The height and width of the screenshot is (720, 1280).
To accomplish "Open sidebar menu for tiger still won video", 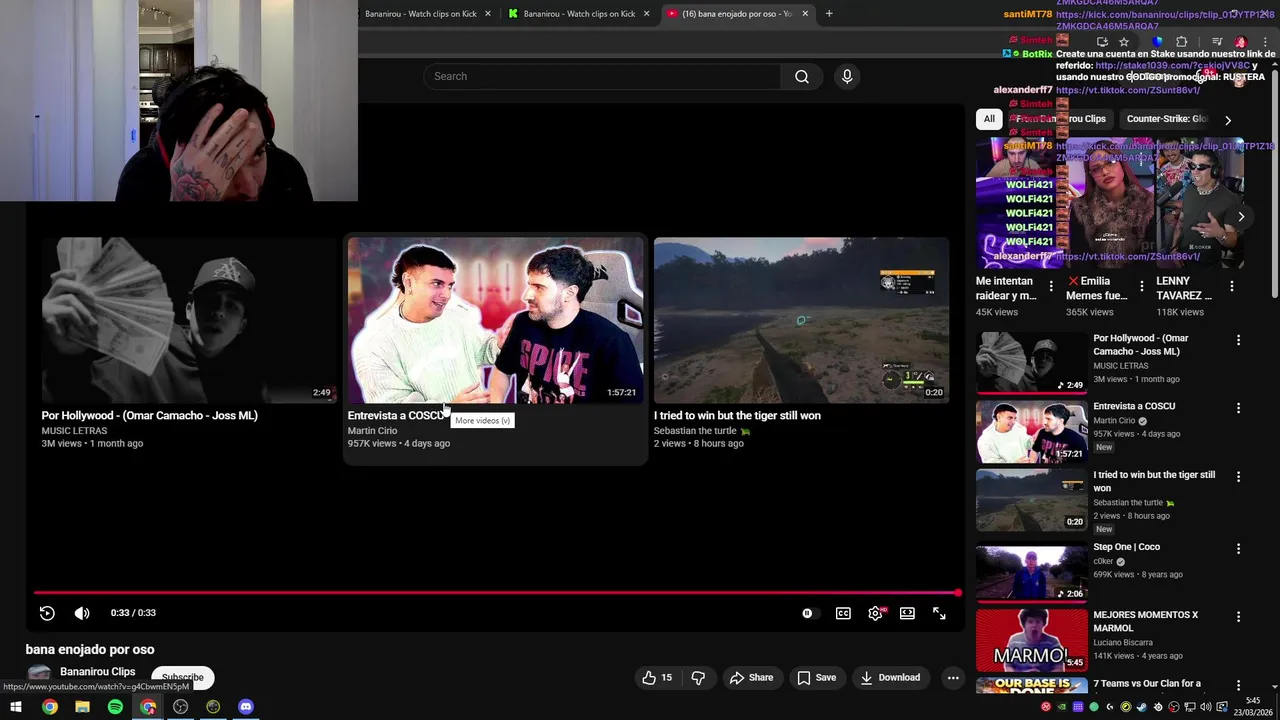I will point(1238,477).
